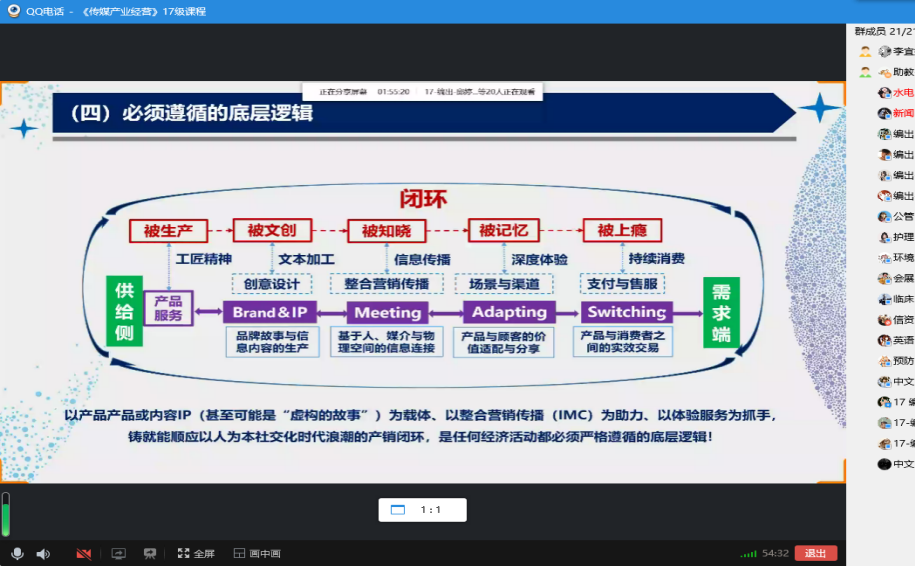The image size is (915, 566).
Task: Mute the microphone in the call toolbar
Action: pos(17,553)
